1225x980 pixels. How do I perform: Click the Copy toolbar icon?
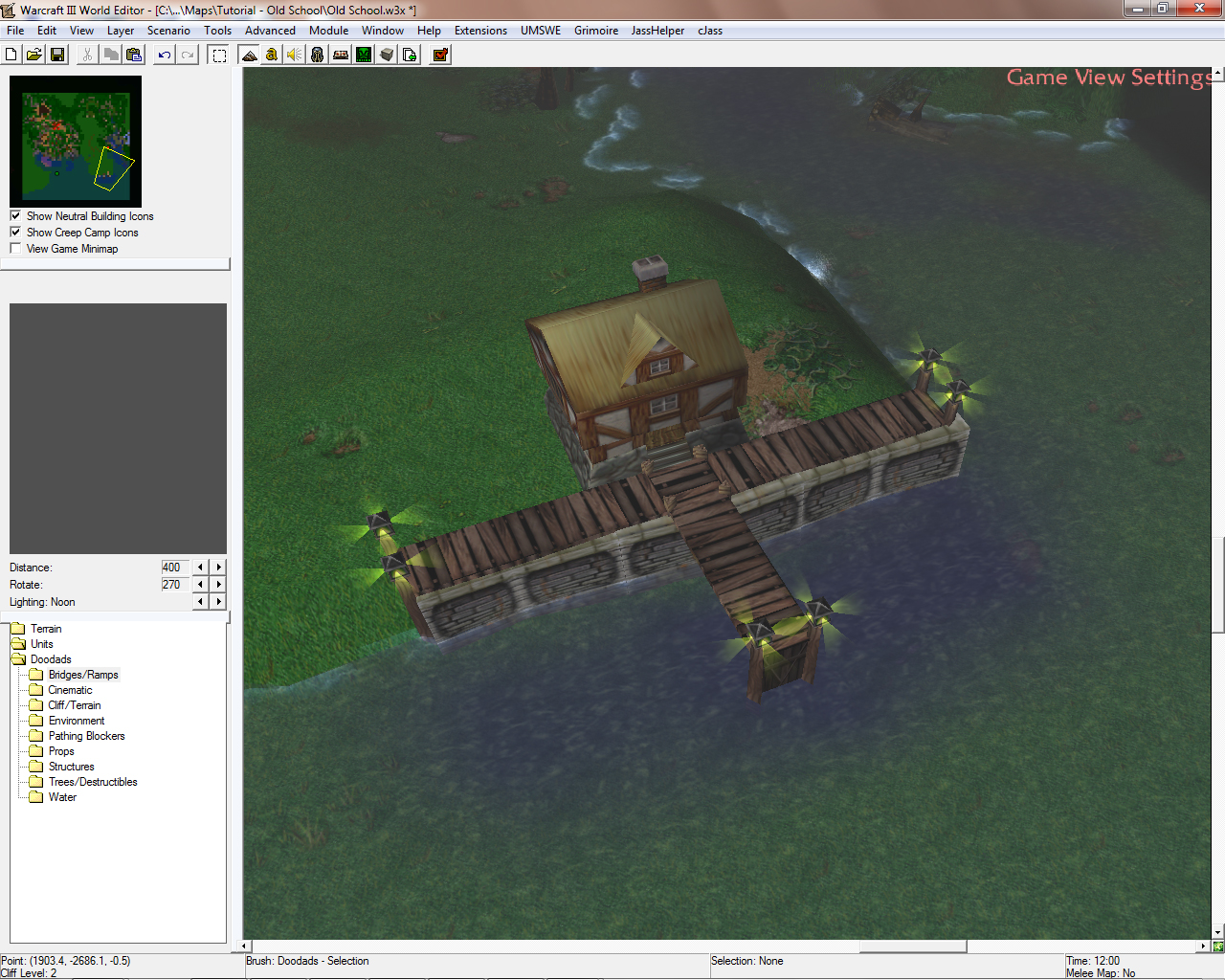(111, 55)
